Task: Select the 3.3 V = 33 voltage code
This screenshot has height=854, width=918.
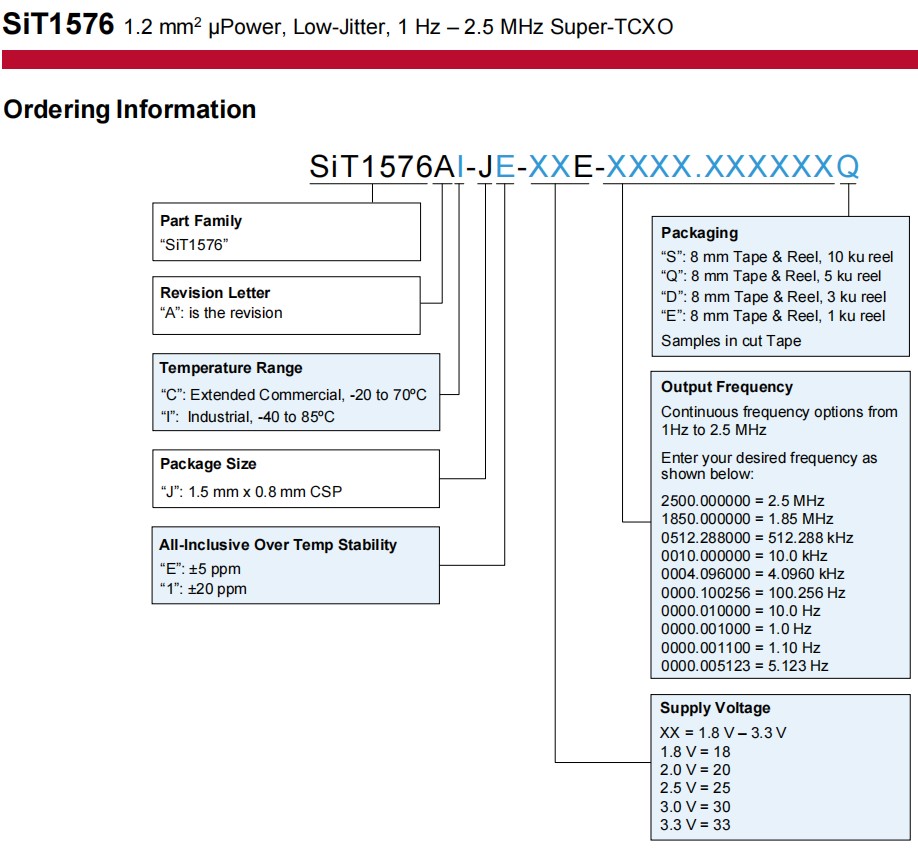Action: 696,826
